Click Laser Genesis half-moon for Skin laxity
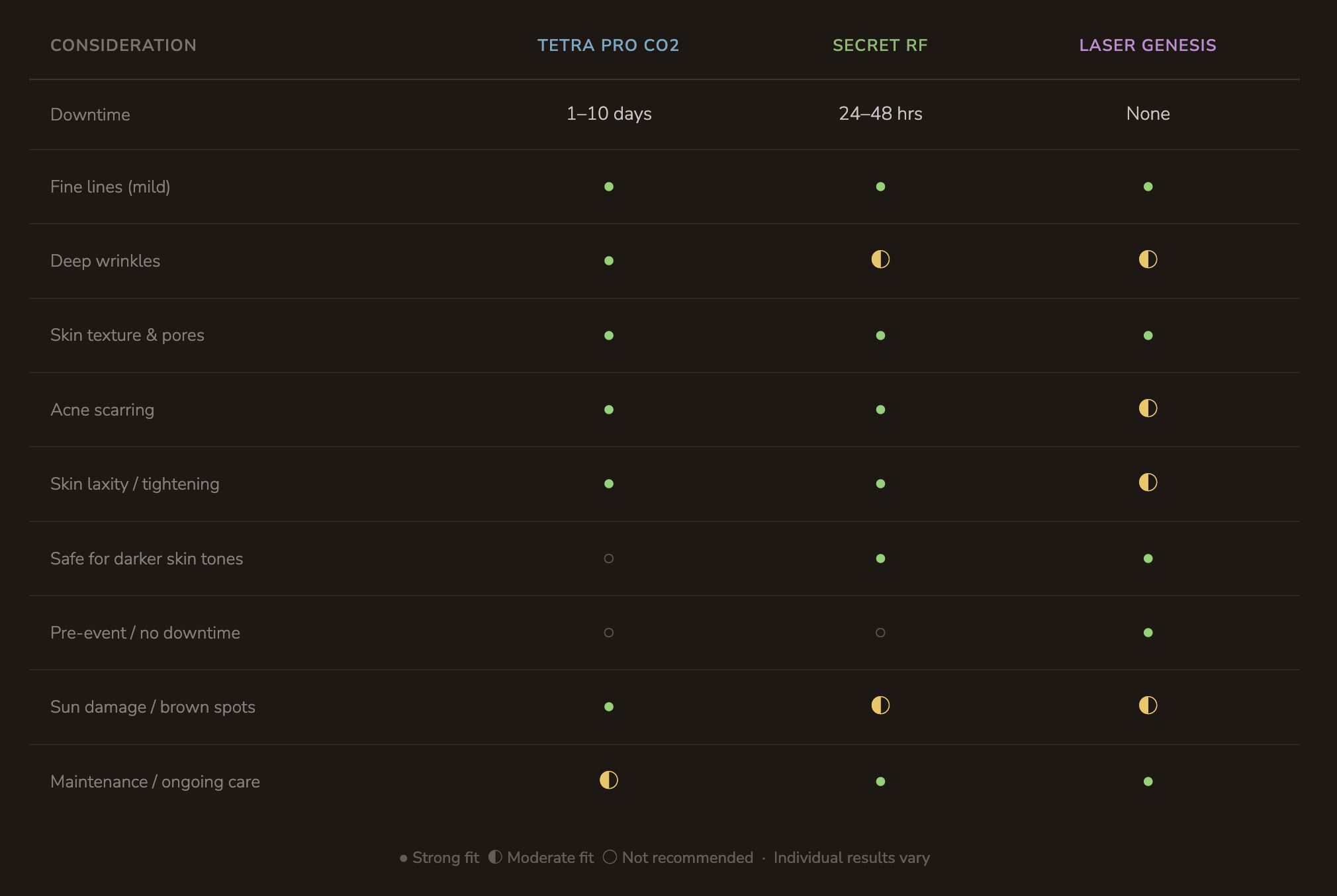1337x896 pixels. coord(1148,482)
